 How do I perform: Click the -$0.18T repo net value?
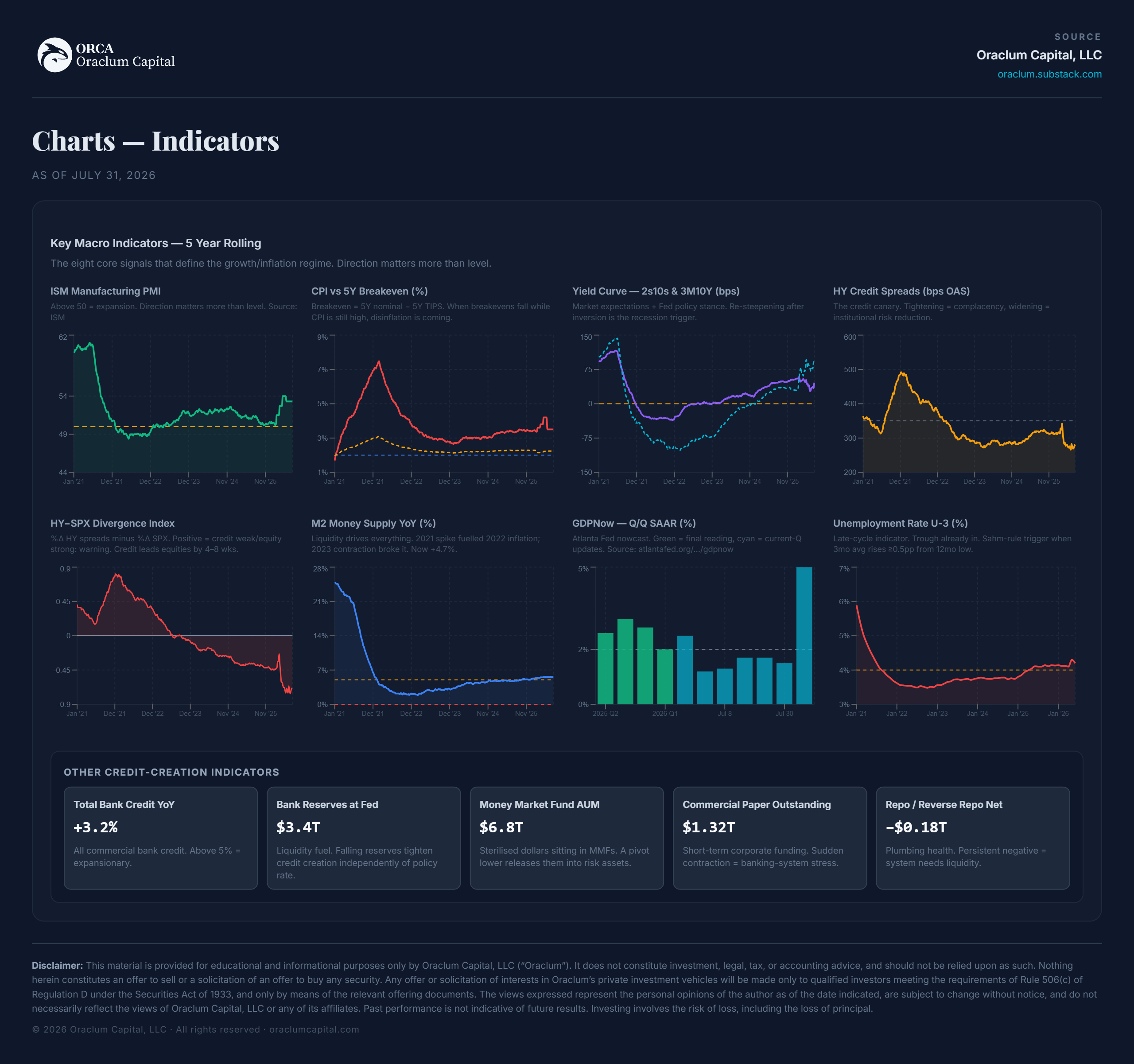point(916,827)
